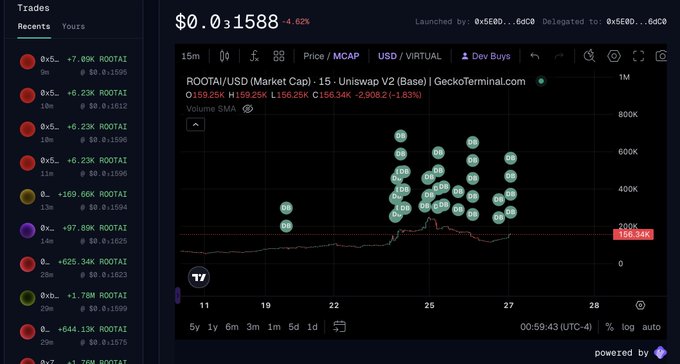Image resolution: width=680 pixels, height=364 pixels.
Task: Open the +6.23K ROOTAI trade at $0.0₃1612
Action: (74, 99)
